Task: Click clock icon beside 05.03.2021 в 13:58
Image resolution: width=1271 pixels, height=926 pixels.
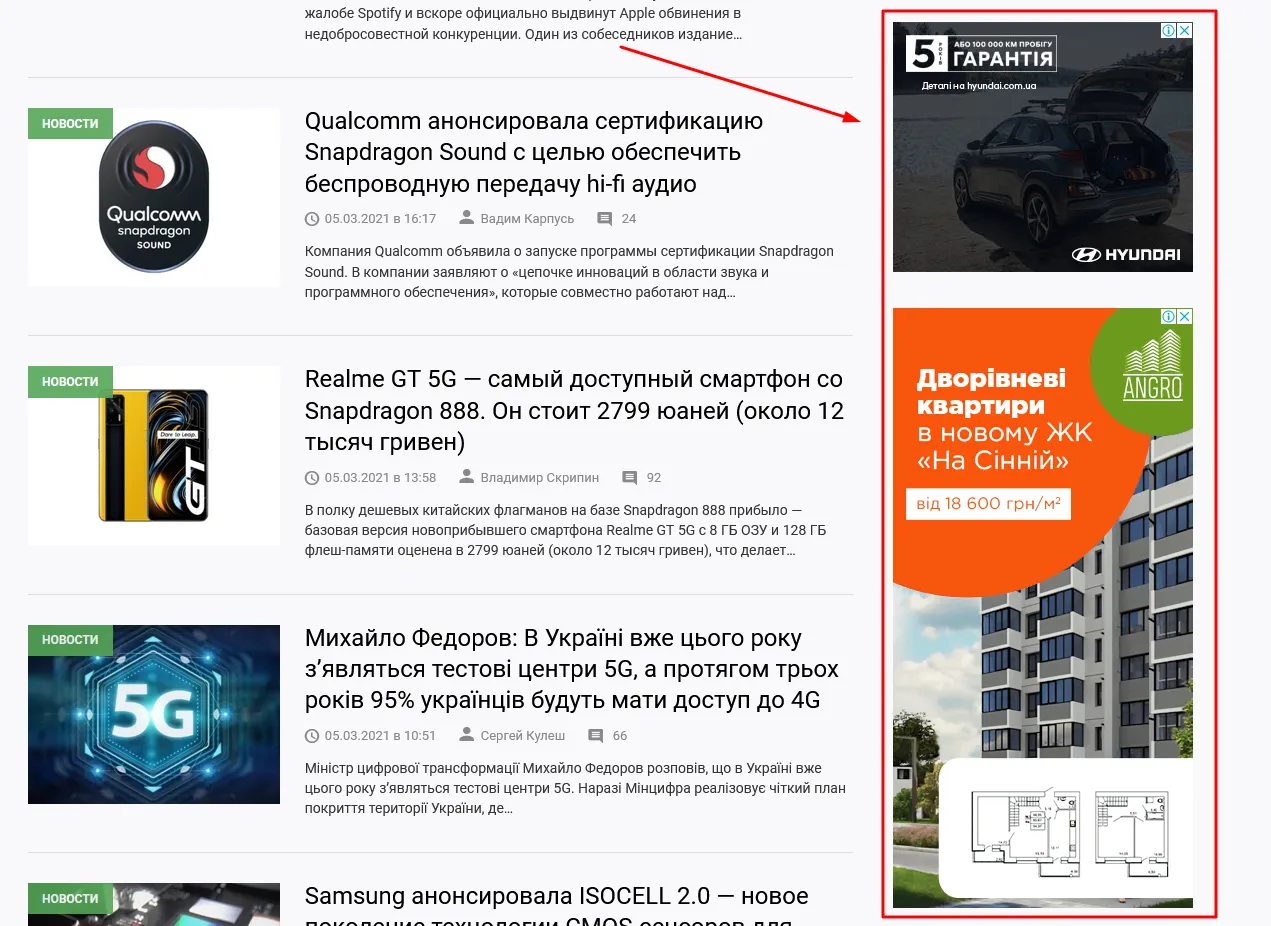Action: [312, 478]
